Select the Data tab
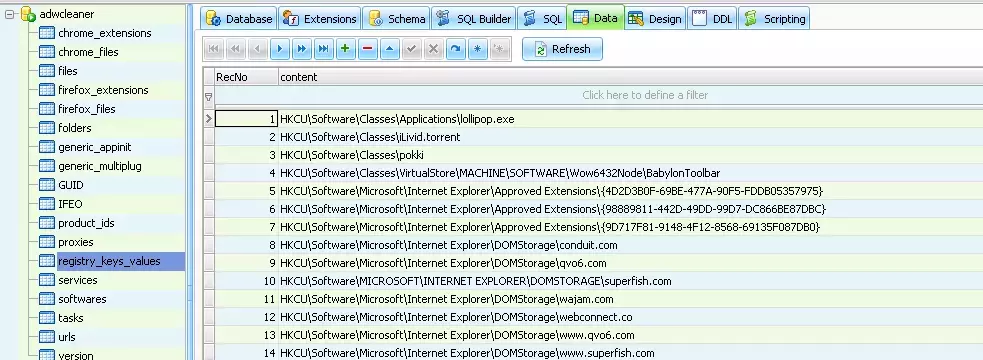The height and width of the screenshot is (360, 983). coord(596,18)
